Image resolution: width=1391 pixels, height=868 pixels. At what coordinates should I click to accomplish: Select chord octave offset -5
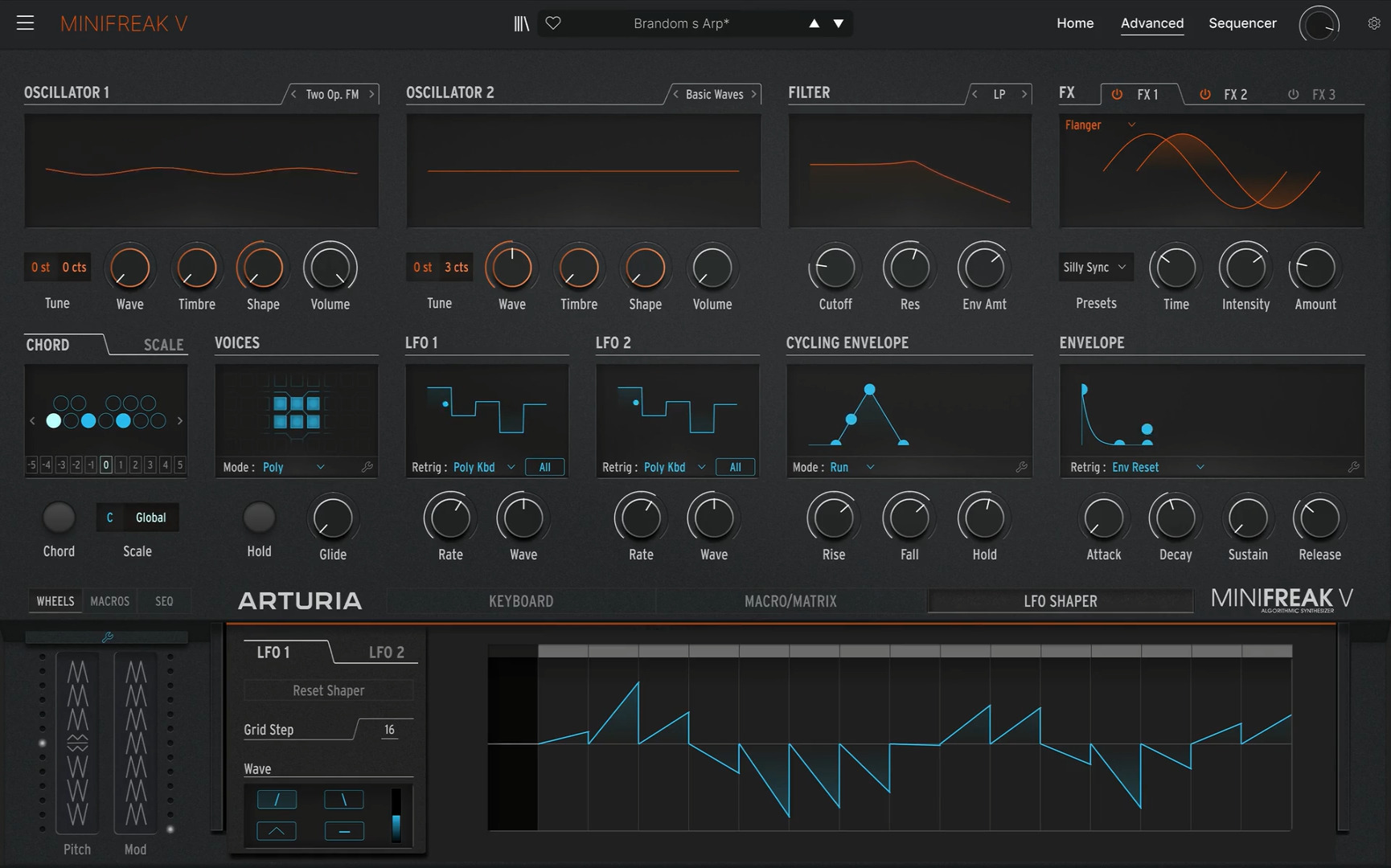coord(32,465)
